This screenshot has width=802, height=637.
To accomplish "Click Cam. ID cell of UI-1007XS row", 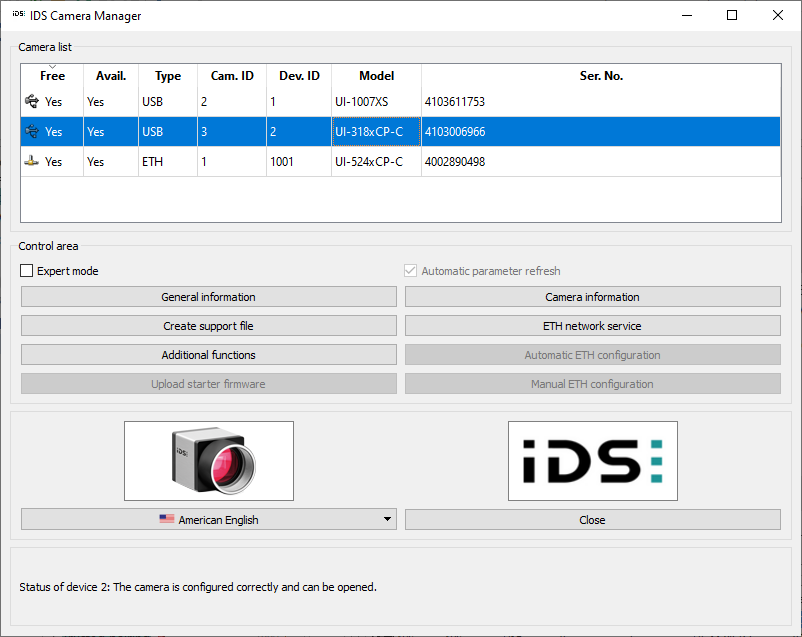I will tap(232, 102).
